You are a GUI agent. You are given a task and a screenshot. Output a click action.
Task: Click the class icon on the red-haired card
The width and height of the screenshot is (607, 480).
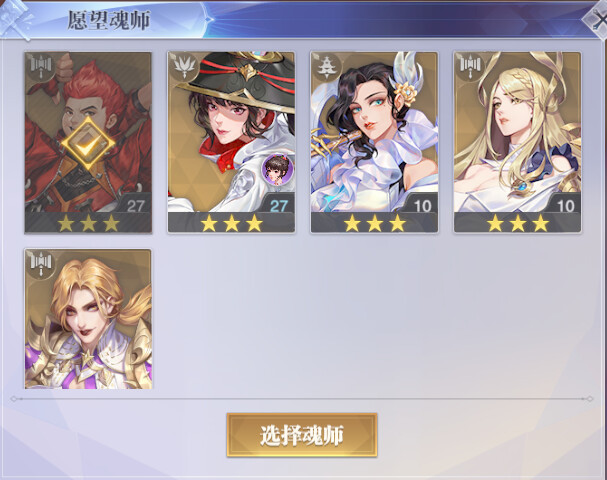[x=41, y=67]
